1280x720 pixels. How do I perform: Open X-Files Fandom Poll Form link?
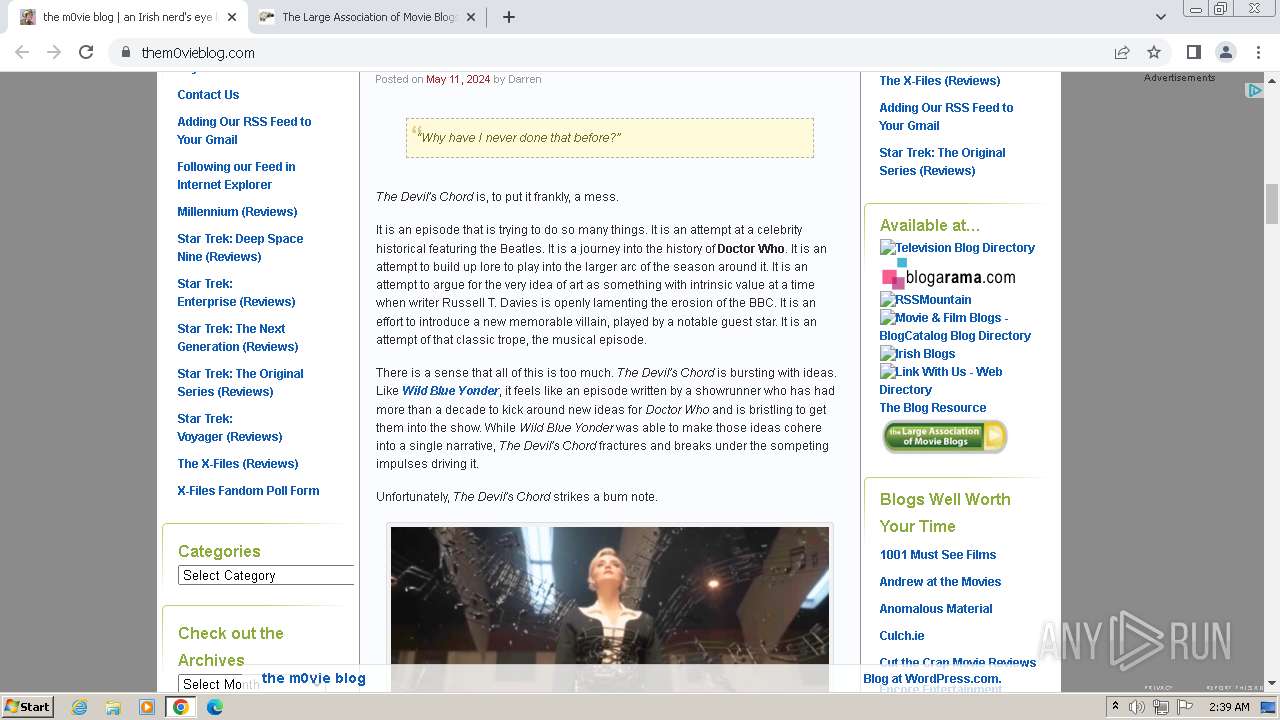click(248, 490)
